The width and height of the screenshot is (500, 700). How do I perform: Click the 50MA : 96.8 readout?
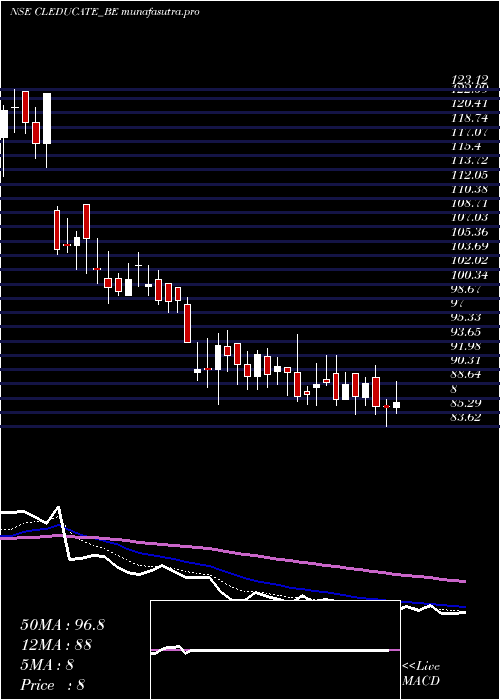pyautogui.click(x=62, y=625)
